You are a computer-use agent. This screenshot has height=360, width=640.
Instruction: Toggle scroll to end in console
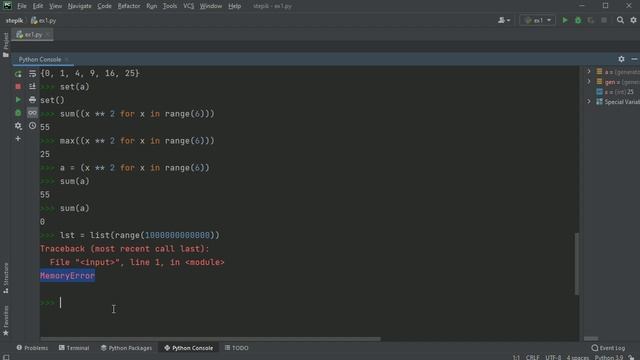(32, 87)
